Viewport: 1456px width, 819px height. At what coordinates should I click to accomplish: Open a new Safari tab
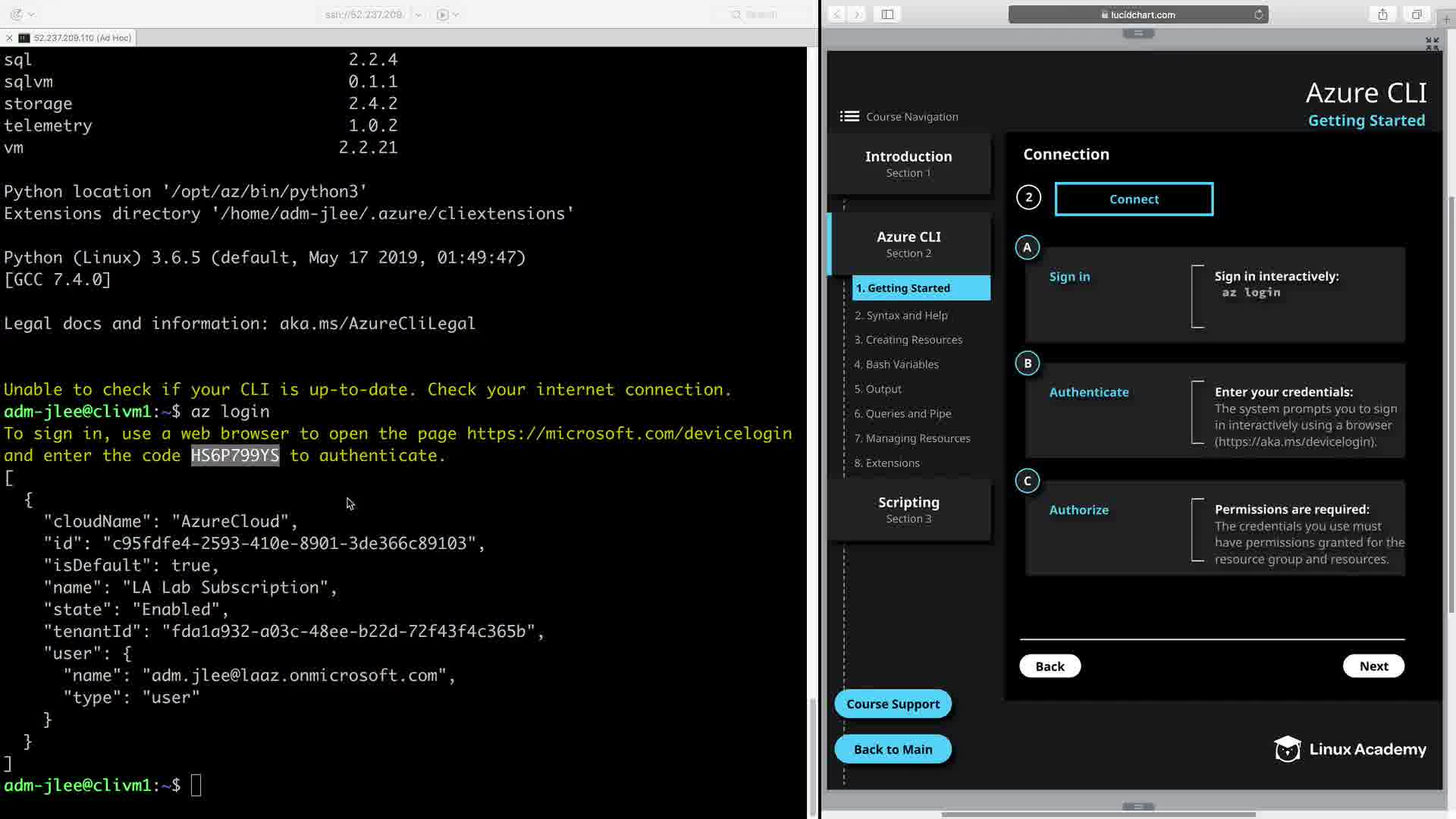(1446, 19)
